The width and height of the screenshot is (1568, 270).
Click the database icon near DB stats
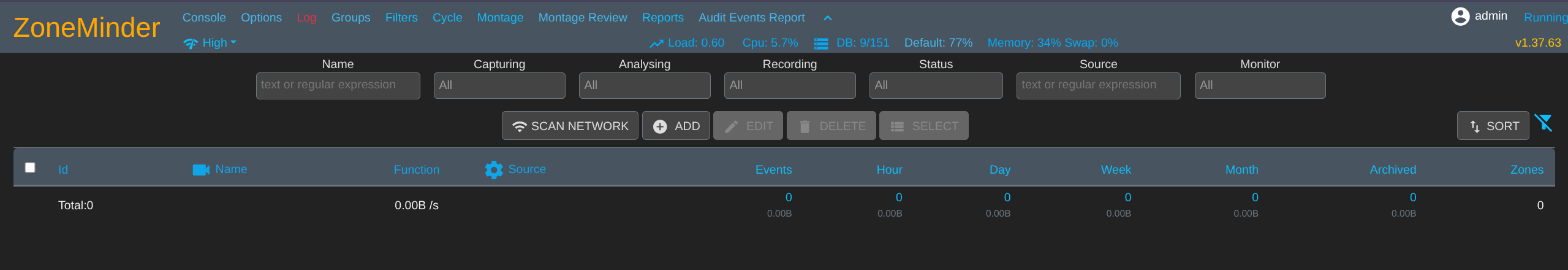pyautogui.click(x=820, y=44)
